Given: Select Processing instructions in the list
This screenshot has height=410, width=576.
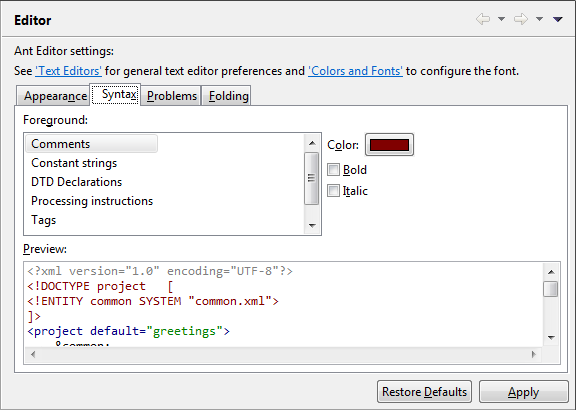Looking at the screenshot, I should [92, 201].
